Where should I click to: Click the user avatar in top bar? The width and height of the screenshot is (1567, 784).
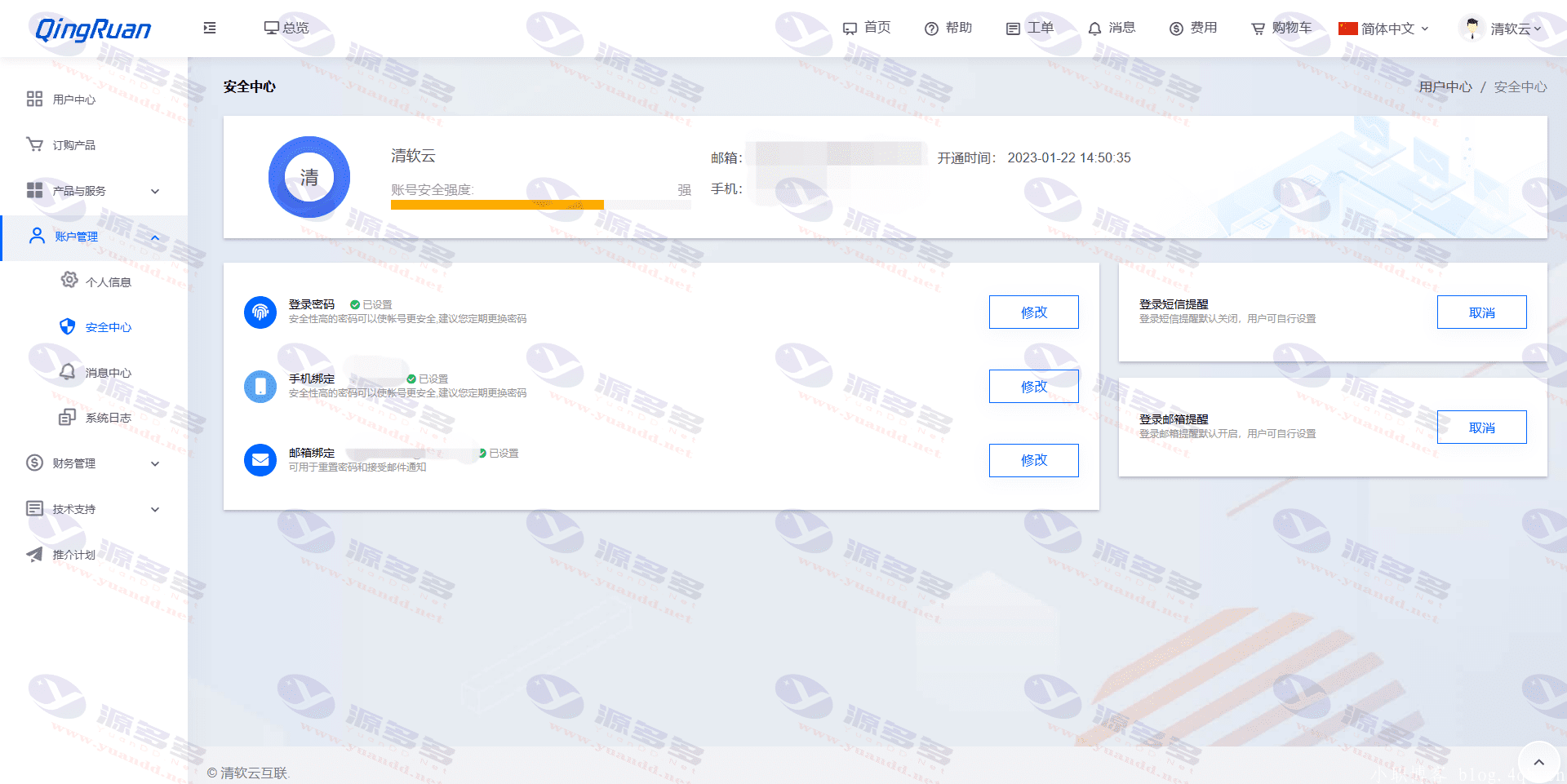click(1472, 29)
